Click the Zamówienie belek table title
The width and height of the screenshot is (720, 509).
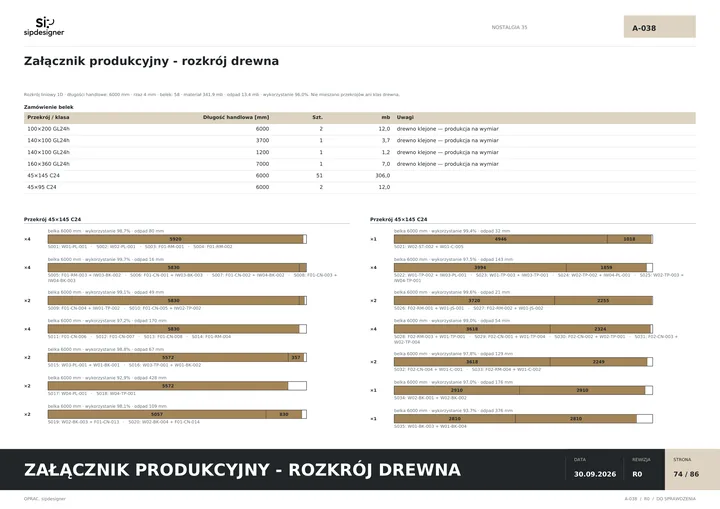coord(49,107)
